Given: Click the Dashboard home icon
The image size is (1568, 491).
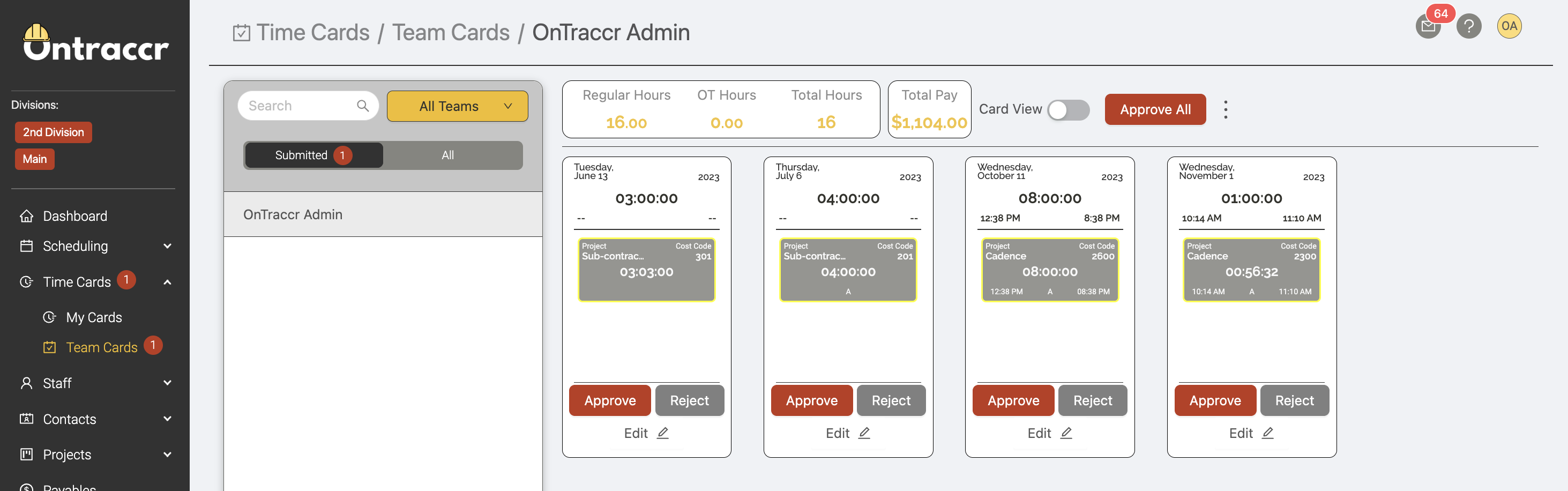Looking at the screenshot, I should click(x=26, y=216).
